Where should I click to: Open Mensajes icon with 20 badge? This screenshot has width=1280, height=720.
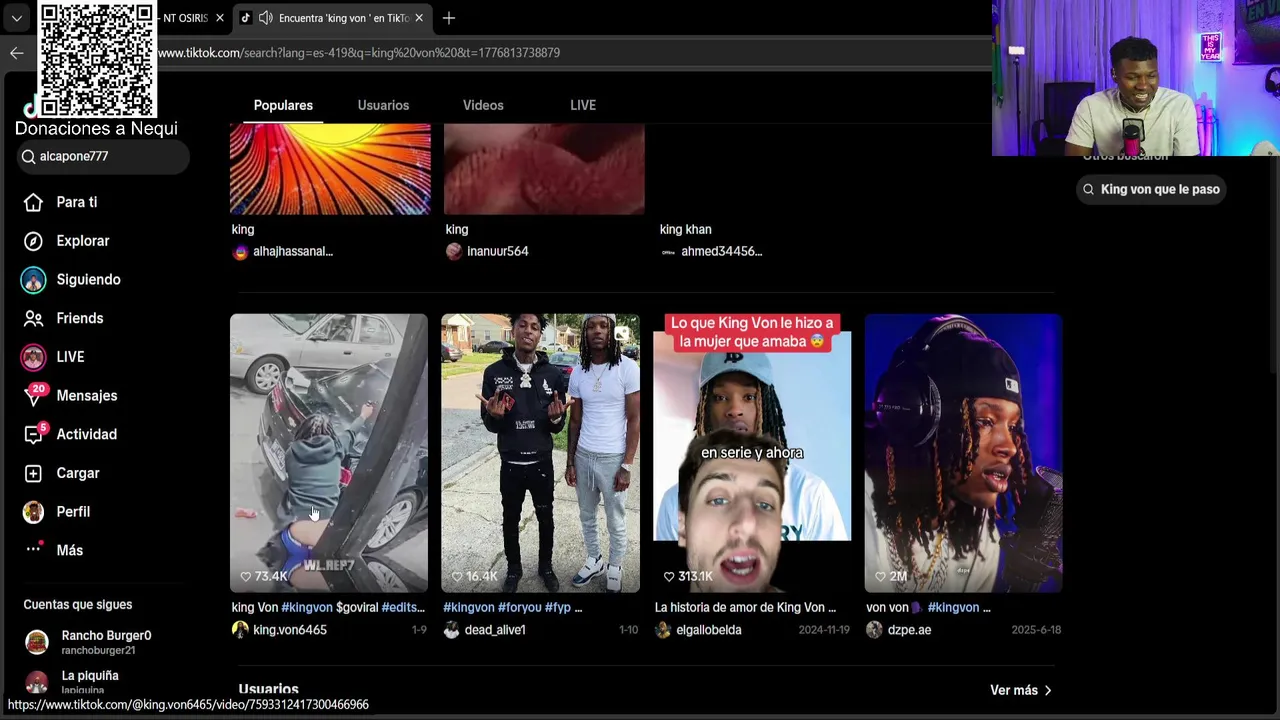pos(34,395)
